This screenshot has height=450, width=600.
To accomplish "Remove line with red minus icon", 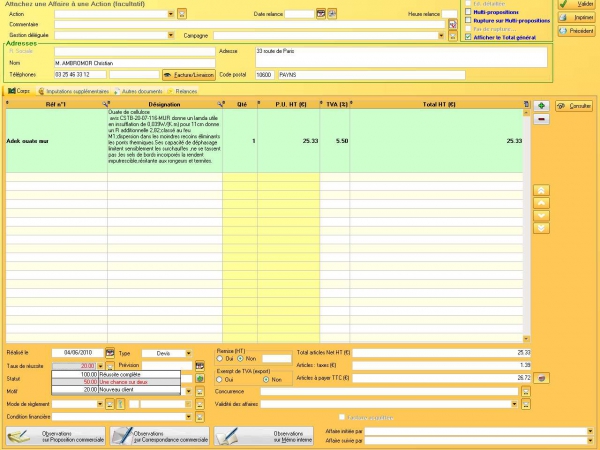I will pyautogui.click(x=541, y=119).
